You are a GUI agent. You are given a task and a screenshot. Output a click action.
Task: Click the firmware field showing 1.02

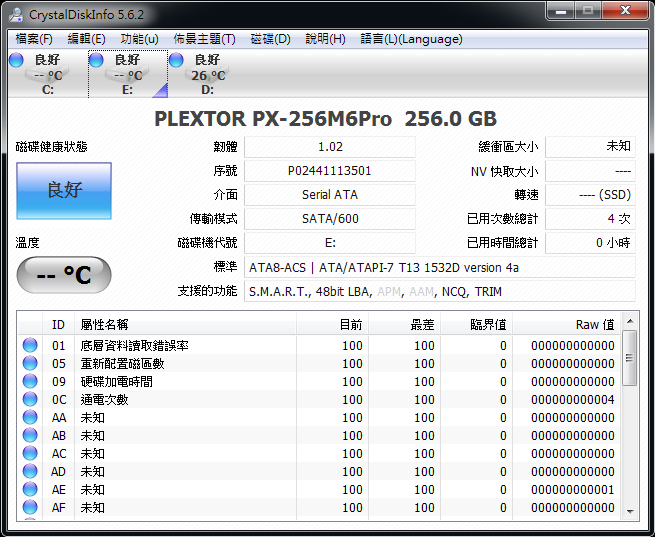coord(330,147)
